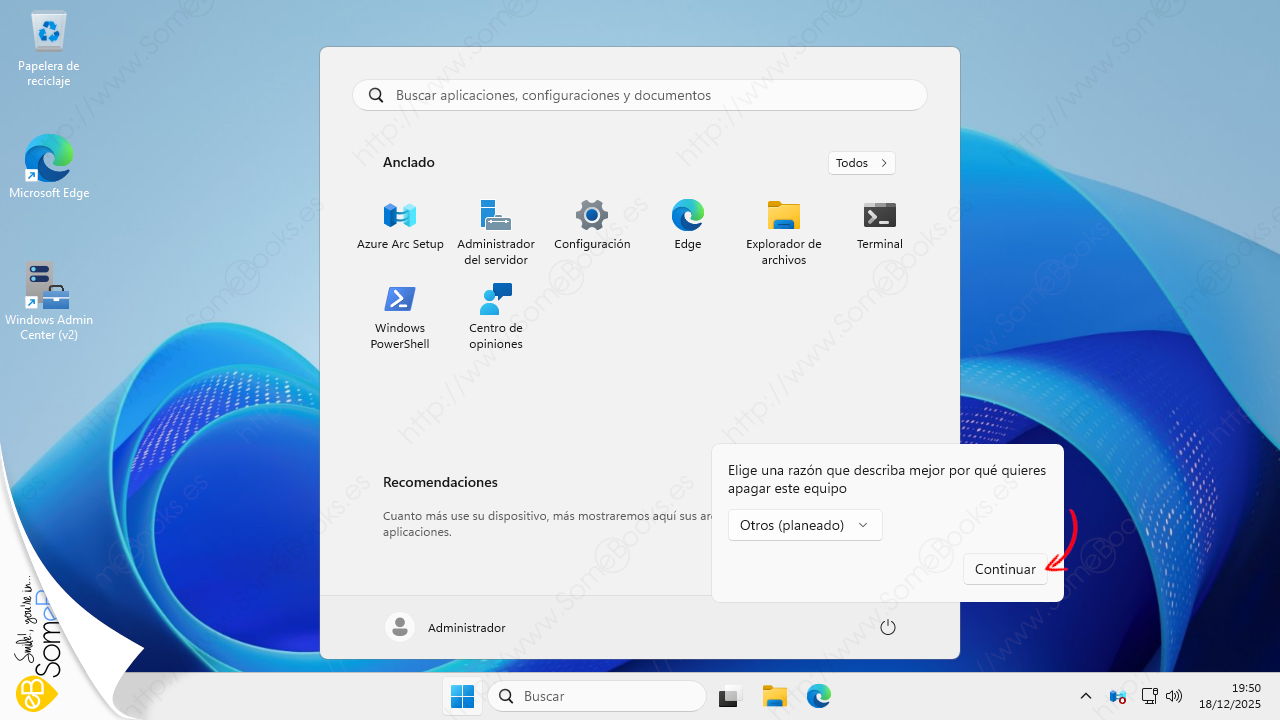This screenshot has width=1280, height=720.
Task: Launch Administrador del servidor pinned app
Action: click(x=495, y=216)
